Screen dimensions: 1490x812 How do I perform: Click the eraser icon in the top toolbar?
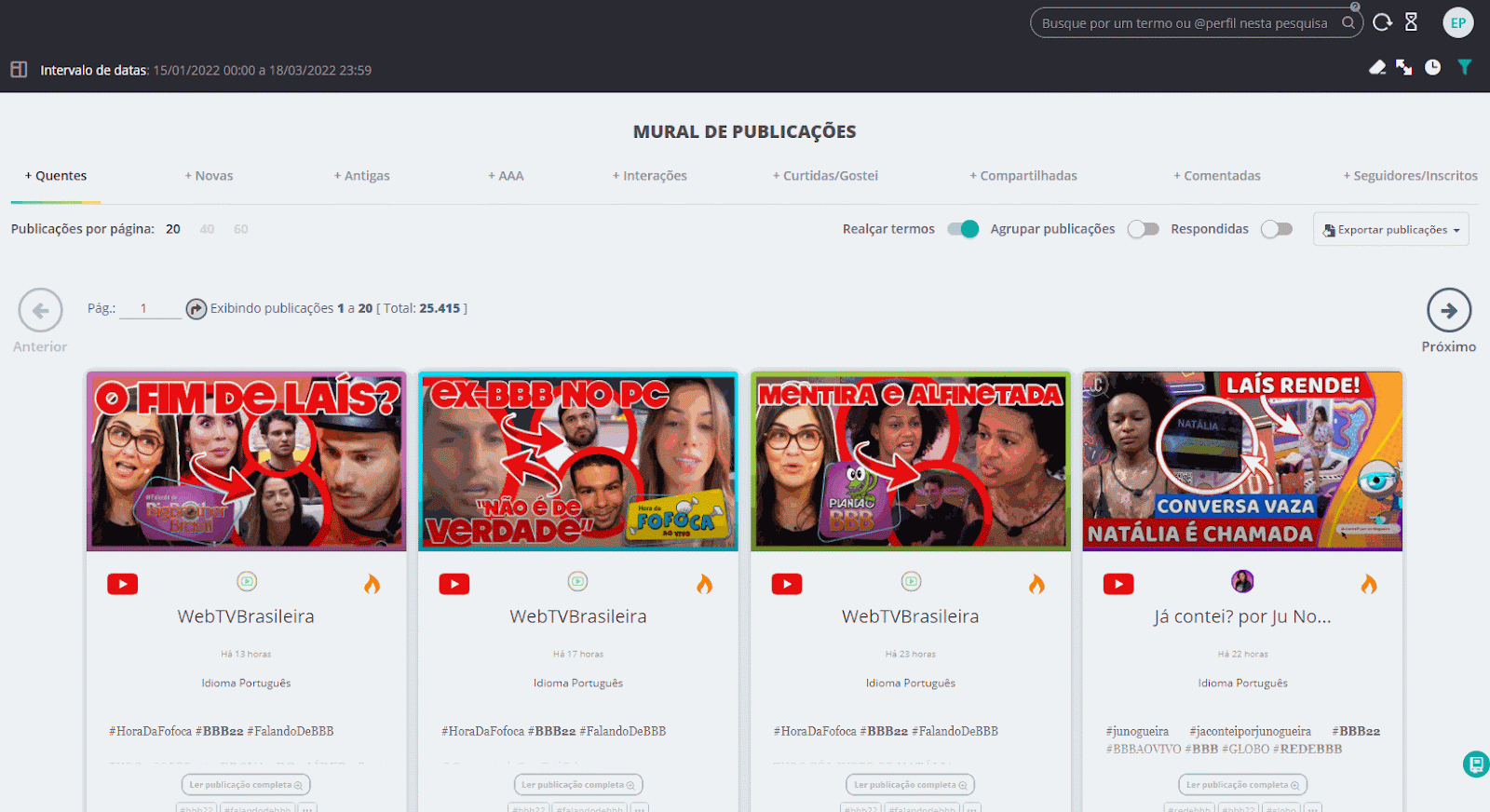1377,67
